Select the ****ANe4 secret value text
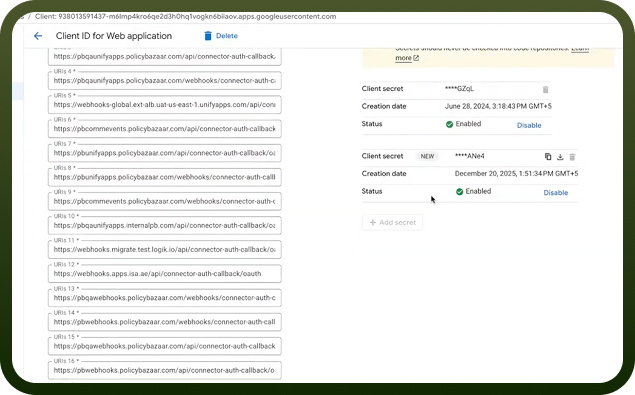Screen dimensions: 635x395 [x=469, y=156]
